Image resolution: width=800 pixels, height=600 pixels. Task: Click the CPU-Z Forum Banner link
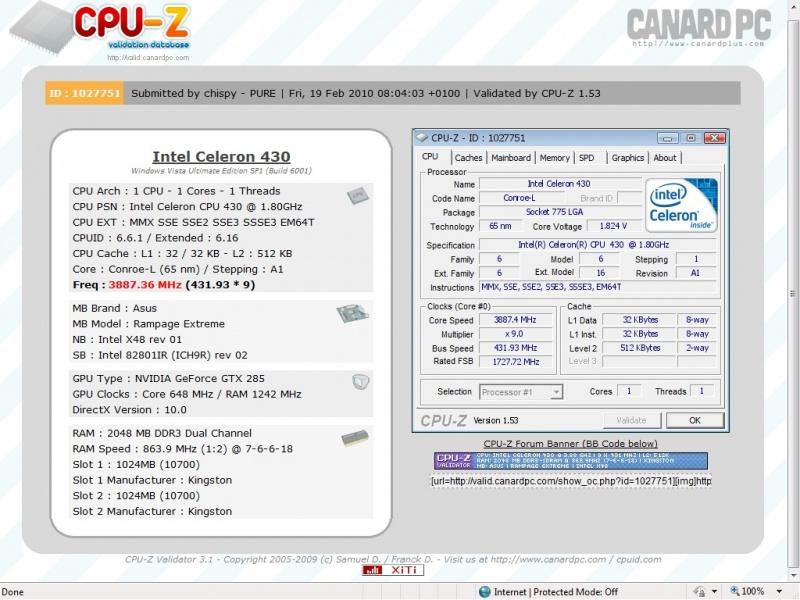tap(570, 443)
